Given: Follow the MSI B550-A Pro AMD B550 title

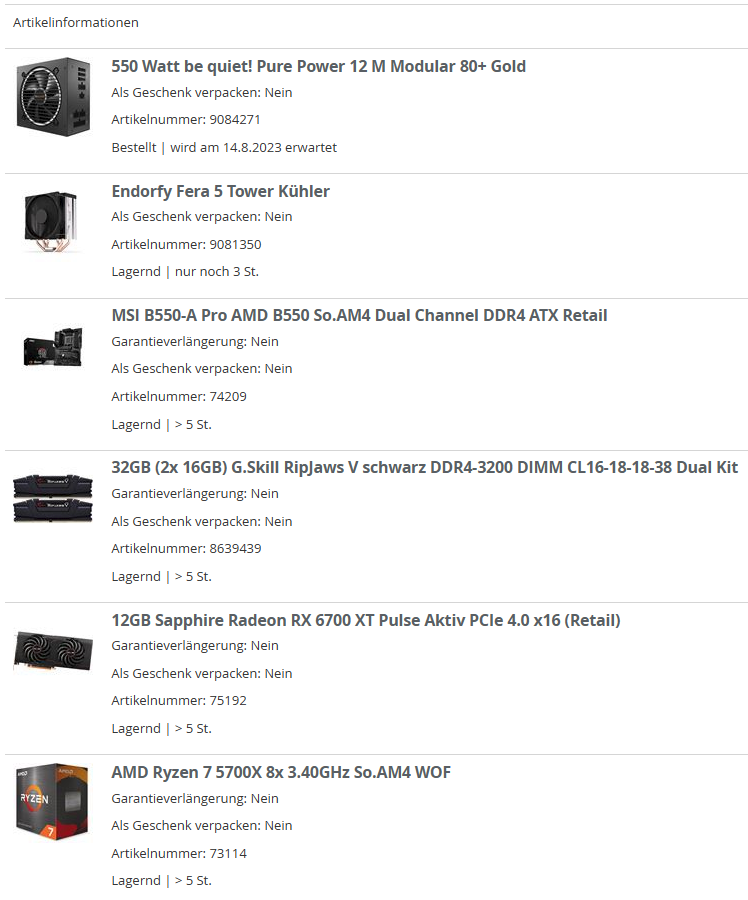Looking at the screenshot, I should pos(359,316).
